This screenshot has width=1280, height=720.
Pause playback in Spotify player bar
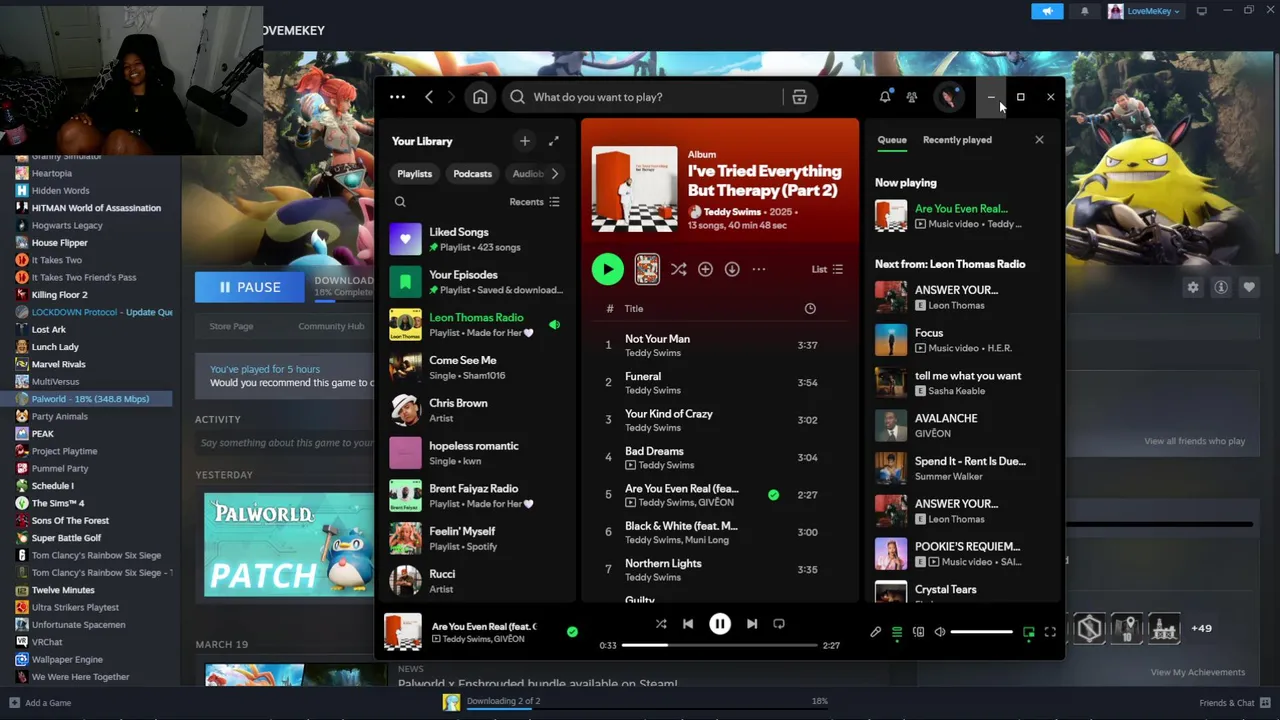[720, 624]
